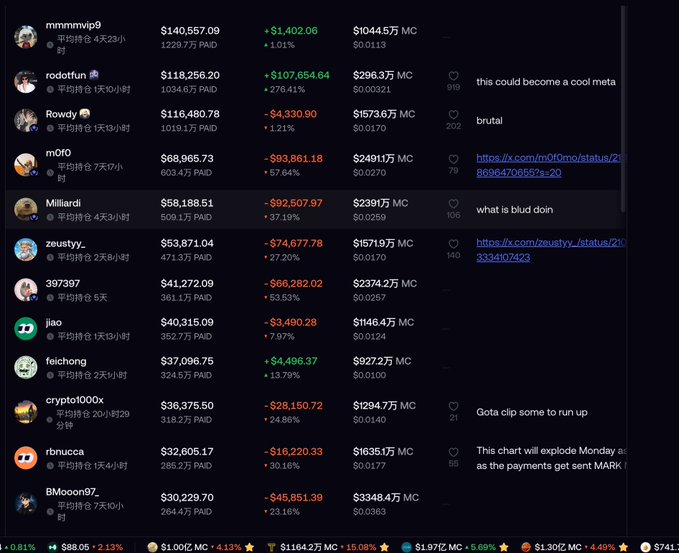This screenshot has width=679, height=553.
Task: Select the BMooon97_ username
Action: point(72,492)
